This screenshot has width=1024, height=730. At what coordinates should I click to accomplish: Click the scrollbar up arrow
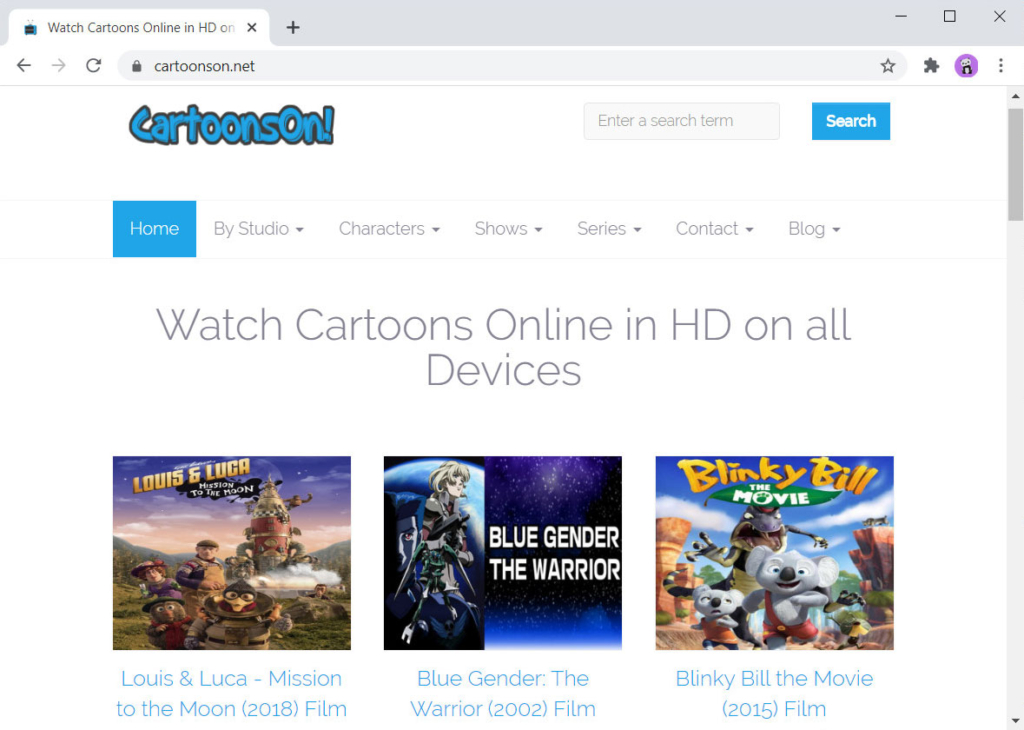click(x=1015, y=96)
